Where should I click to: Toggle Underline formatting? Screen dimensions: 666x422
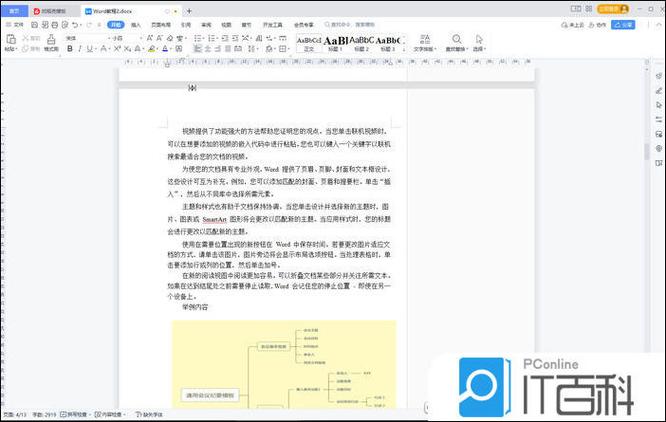tap(89, 49)
